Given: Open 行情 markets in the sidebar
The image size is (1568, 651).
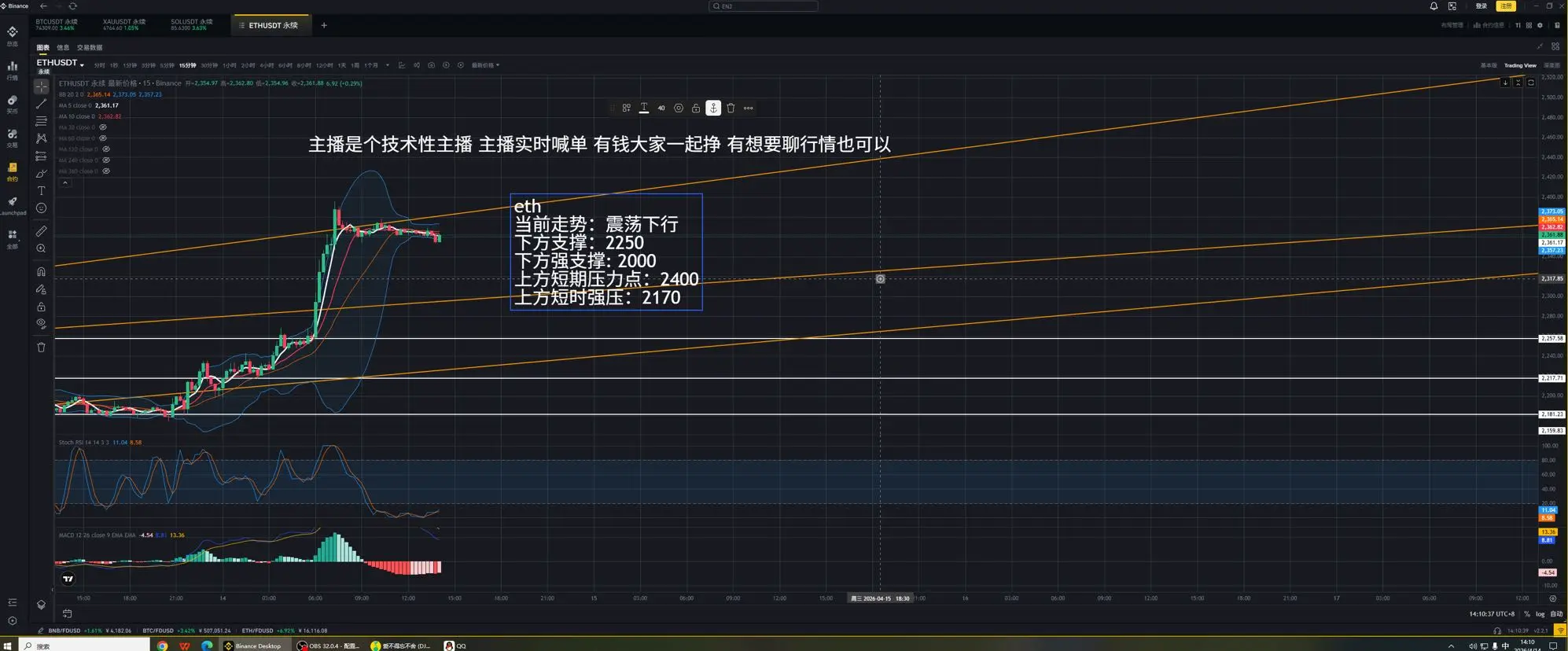Looking at the screenshot, I should pyautogui.click(x=12, y=71).
